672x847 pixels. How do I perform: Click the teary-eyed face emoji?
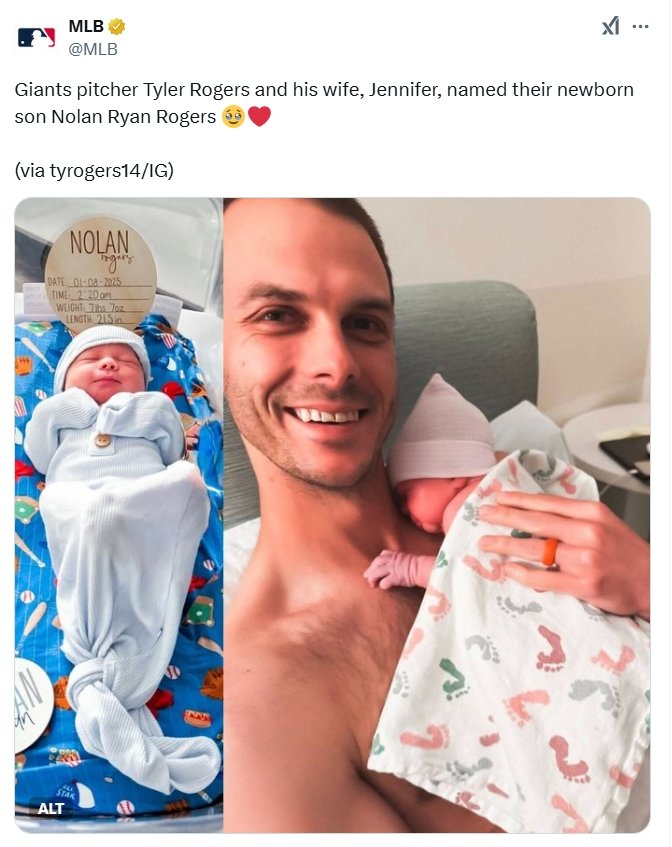pos(233,117)
